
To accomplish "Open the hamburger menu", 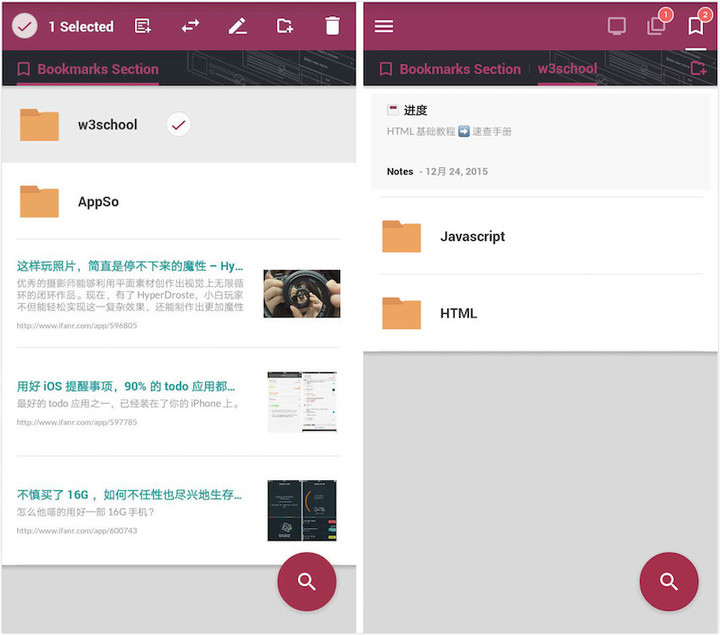I will (384, 26).
